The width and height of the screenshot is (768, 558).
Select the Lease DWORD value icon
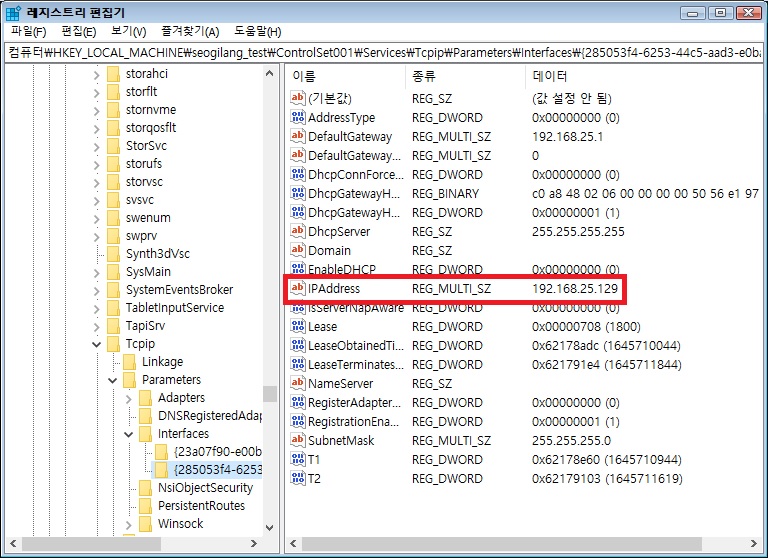point(297,326)
